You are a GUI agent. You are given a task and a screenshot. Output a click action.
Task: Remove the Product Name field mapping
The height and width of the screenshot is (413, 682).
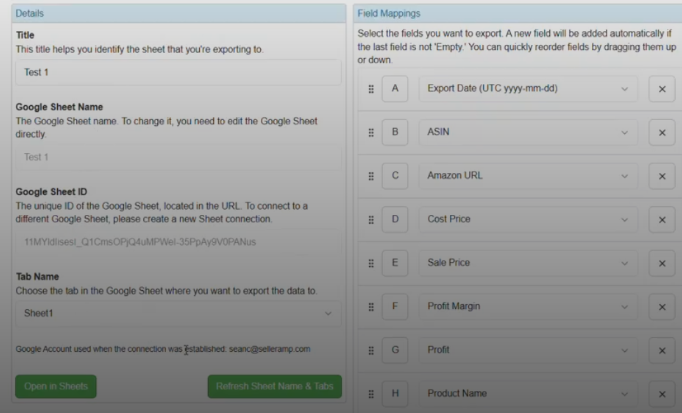pos(662,394)
